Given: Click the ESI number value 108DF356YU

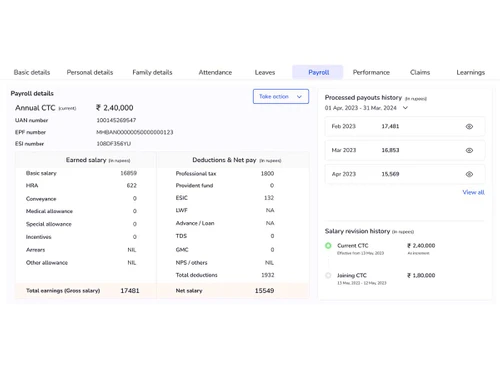Looking at the screenshot, I should tap(114, 144).
